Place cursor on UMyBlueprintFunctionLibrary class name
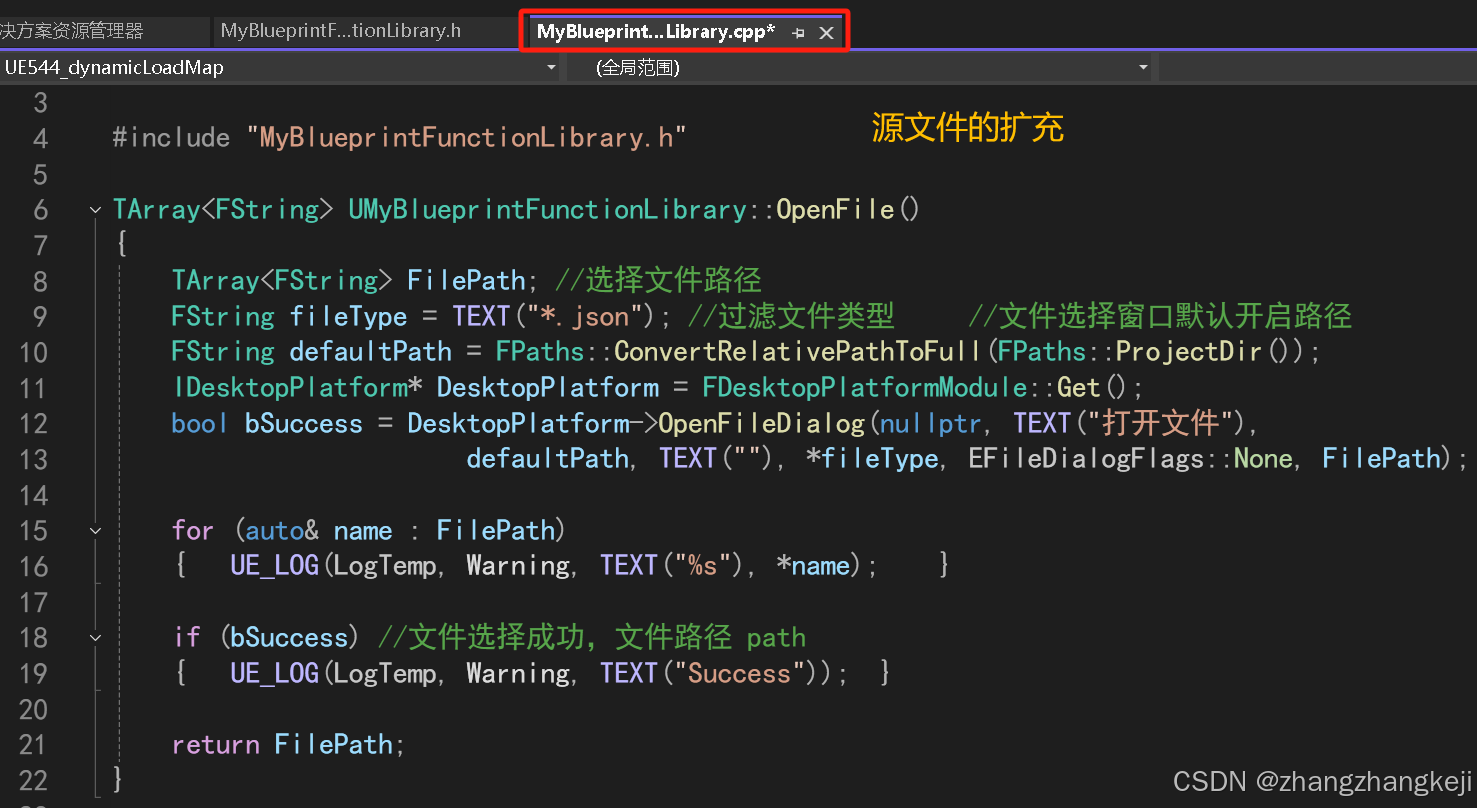1477x808 pixels. point(547,210)
